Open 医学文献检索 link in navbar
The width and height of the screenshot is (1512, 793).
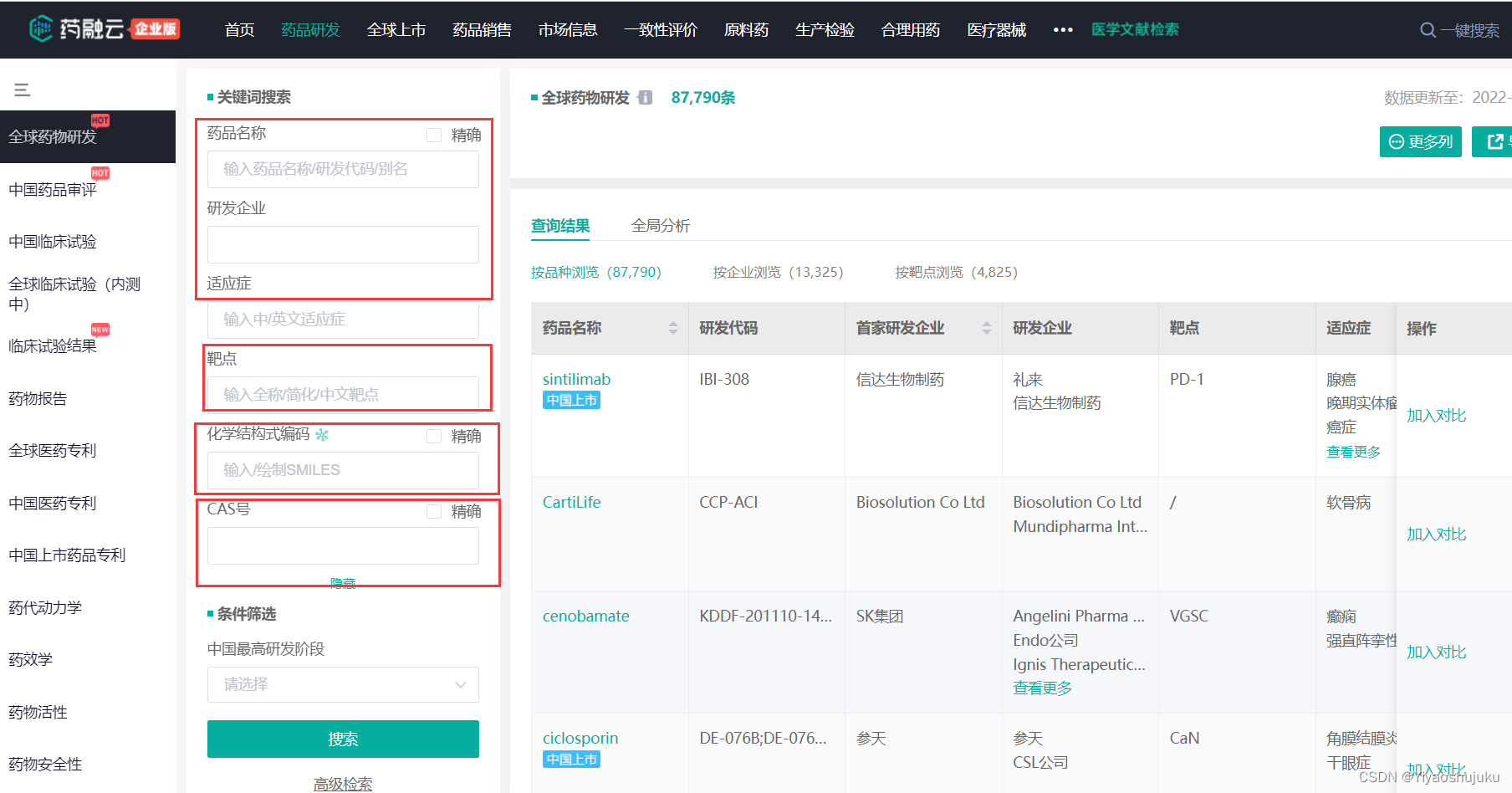1135,29
